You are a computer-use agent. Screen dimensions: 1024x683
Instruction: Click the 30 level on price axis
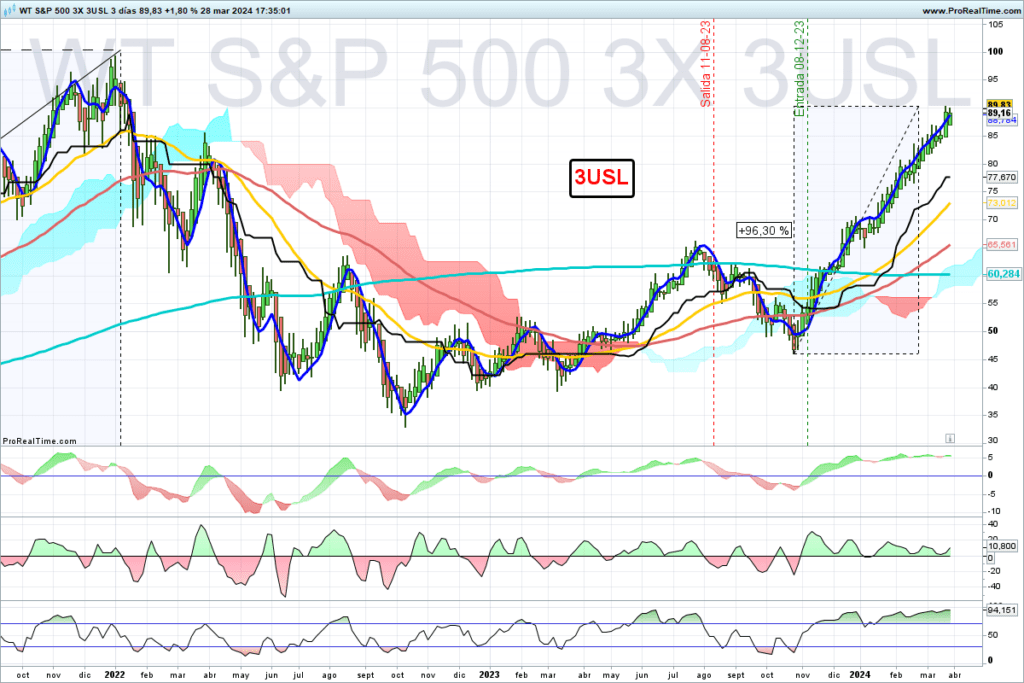(x=993, y=440)
